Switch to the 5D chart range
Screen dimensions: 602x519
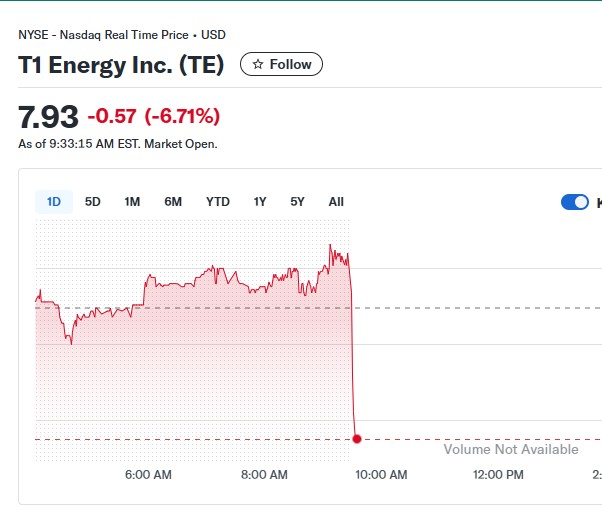pos(93,202)
